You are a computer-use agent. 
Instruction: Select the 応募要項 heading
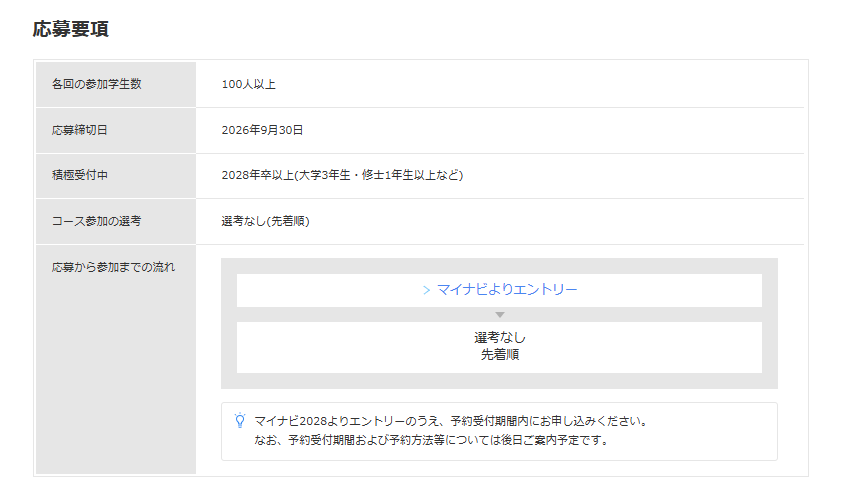pyautogui.click(x=70, y=29)
